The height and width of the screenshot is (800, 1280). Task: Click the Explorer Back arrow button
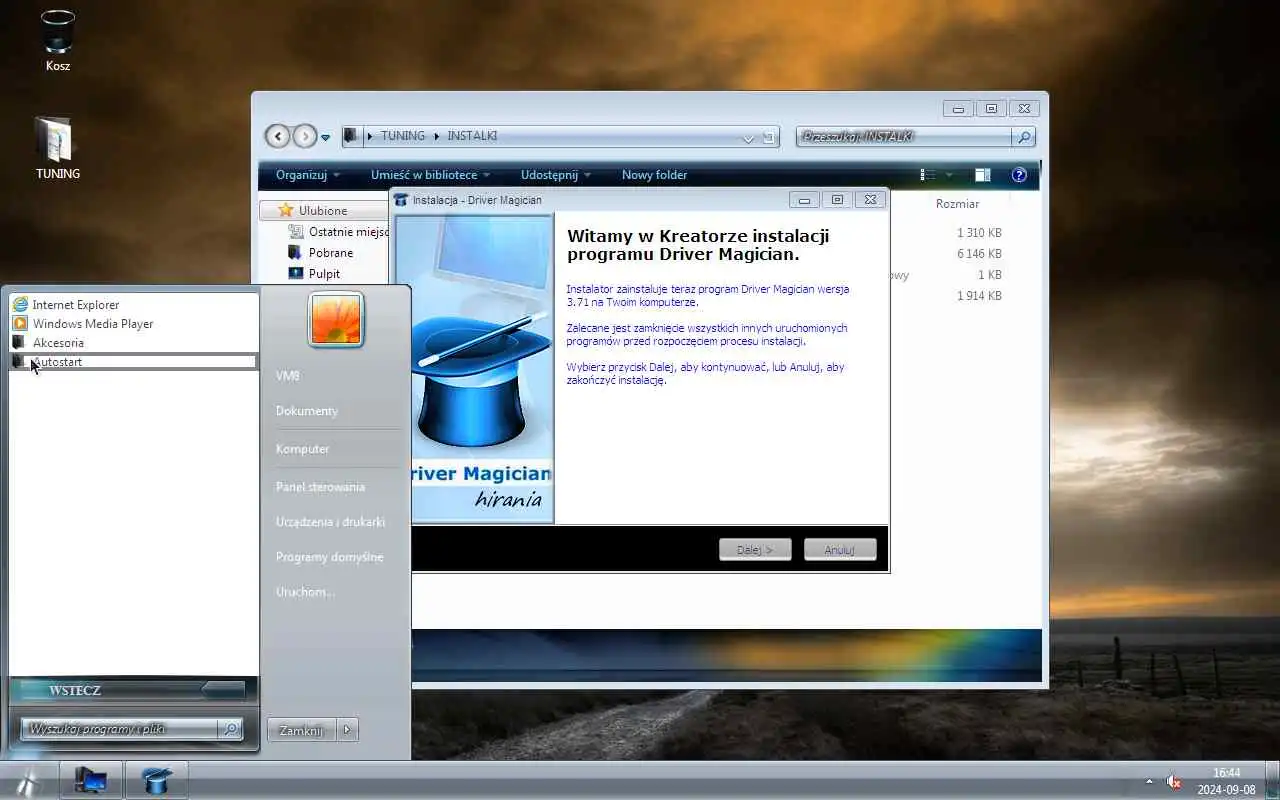277,136
